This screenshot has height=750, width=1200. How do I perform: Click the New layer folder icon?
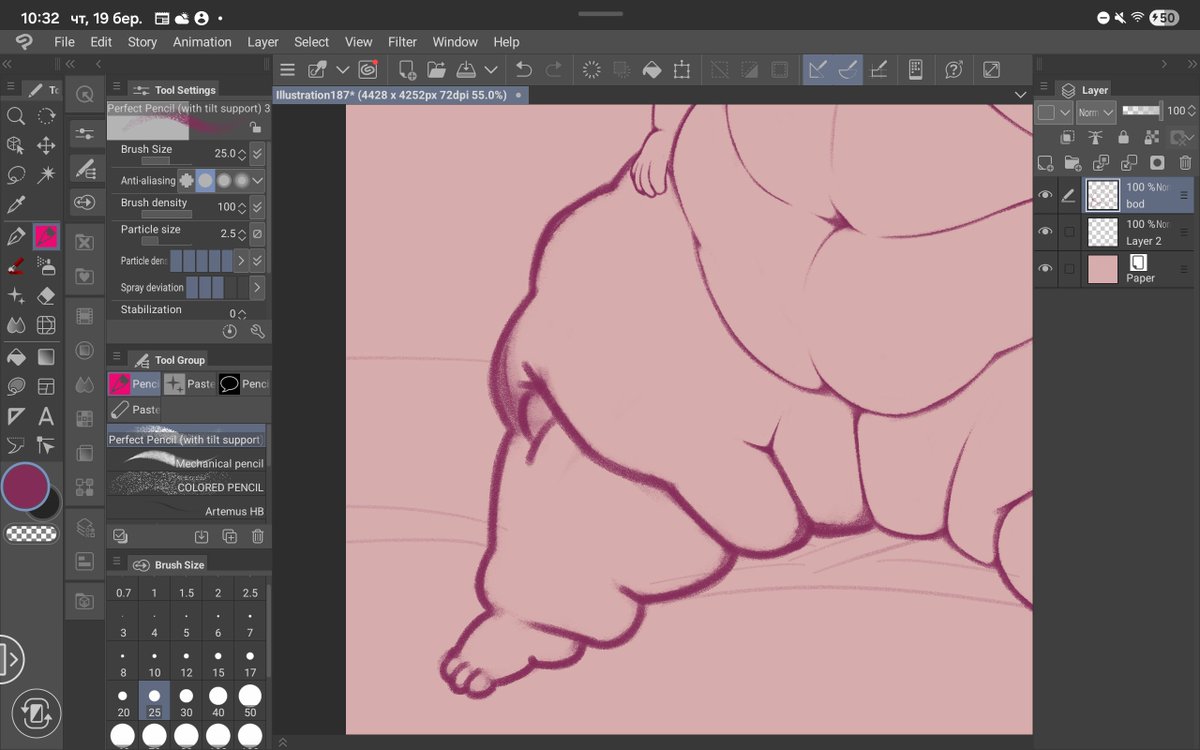pyautogui.click(x=1073, y=163)
